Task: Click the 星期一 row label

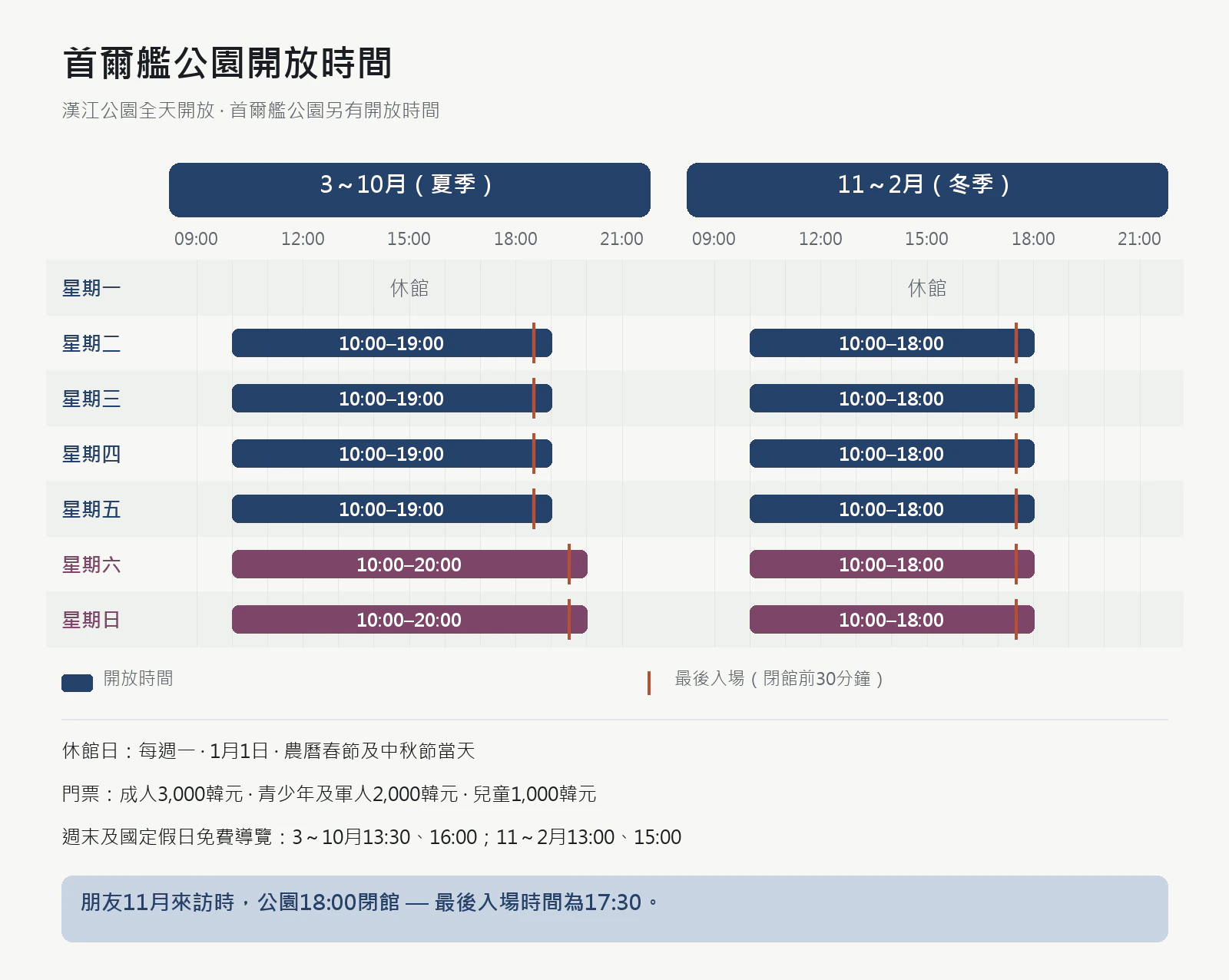Action: coord(91,288)
